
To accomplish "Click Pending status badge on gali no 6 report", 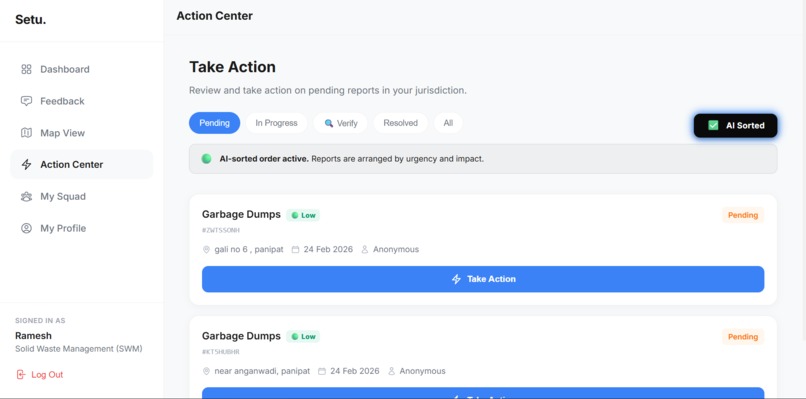I will tap(743, 215).
